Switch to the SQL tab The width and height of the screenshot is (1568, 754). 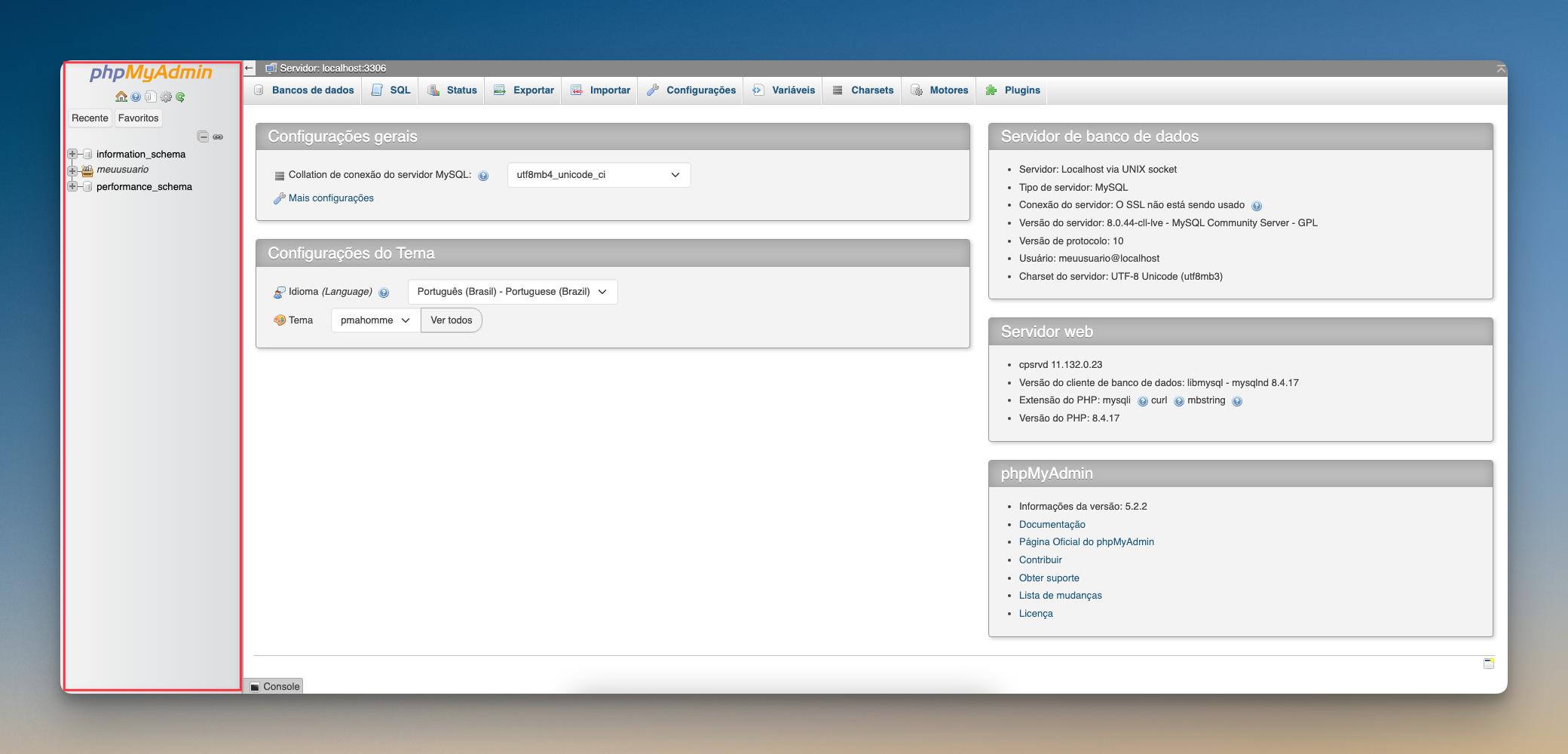point(391,90)
